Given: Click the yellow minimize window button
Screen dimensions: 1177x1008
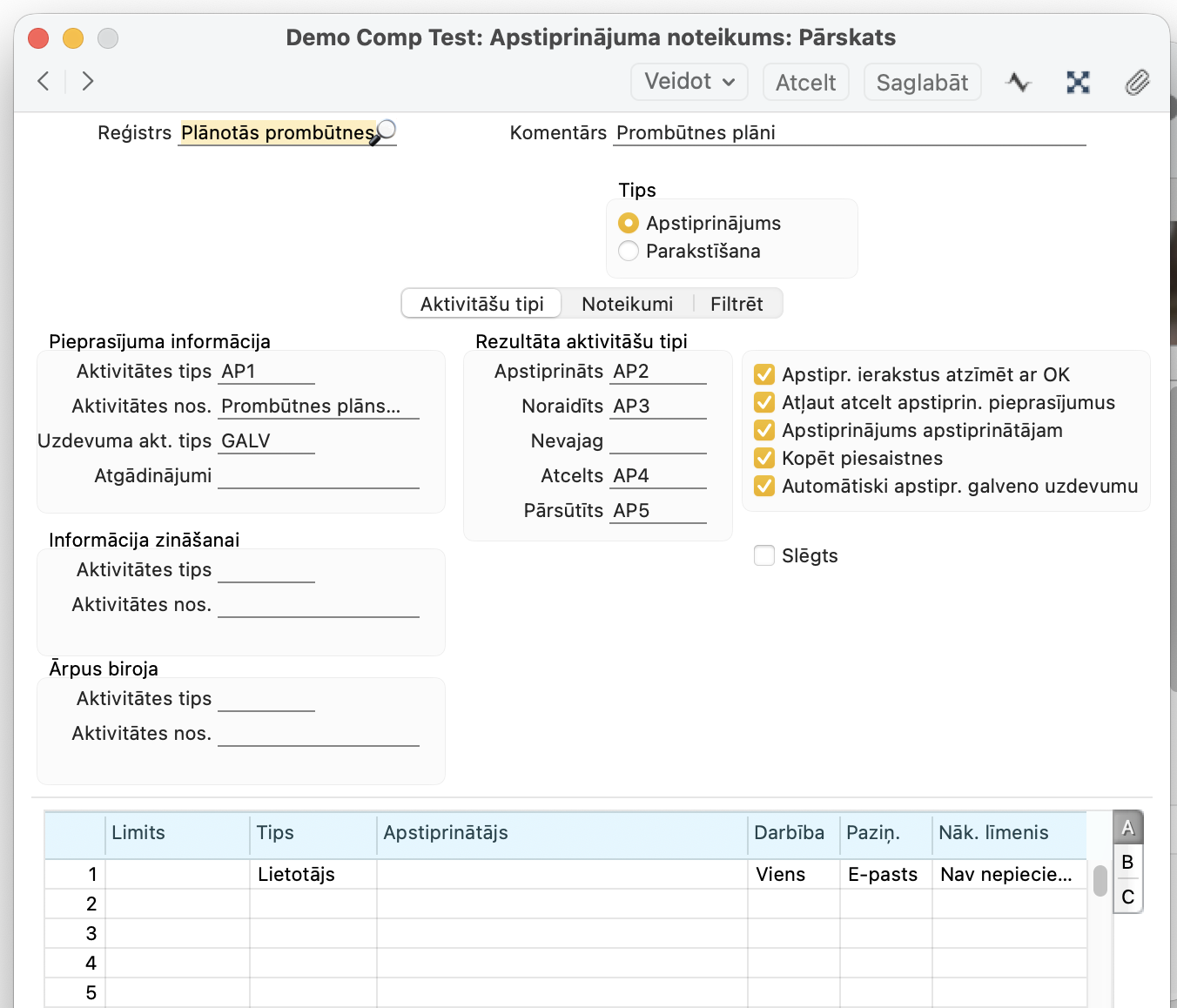Looking at the screenshot, I should [73, 38].
